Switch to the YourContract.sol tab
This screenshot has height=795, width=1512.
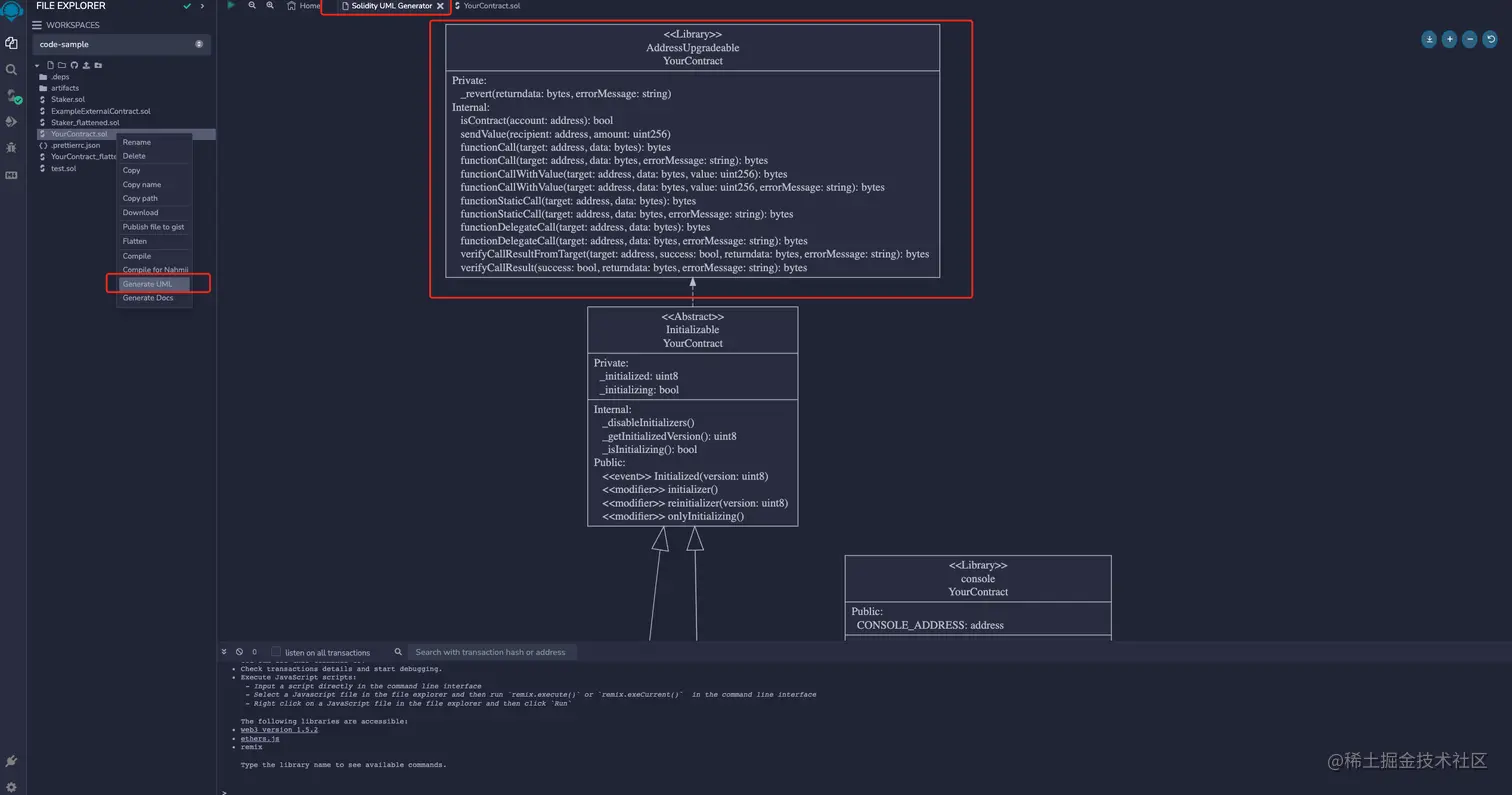click(x=488, y=6)
